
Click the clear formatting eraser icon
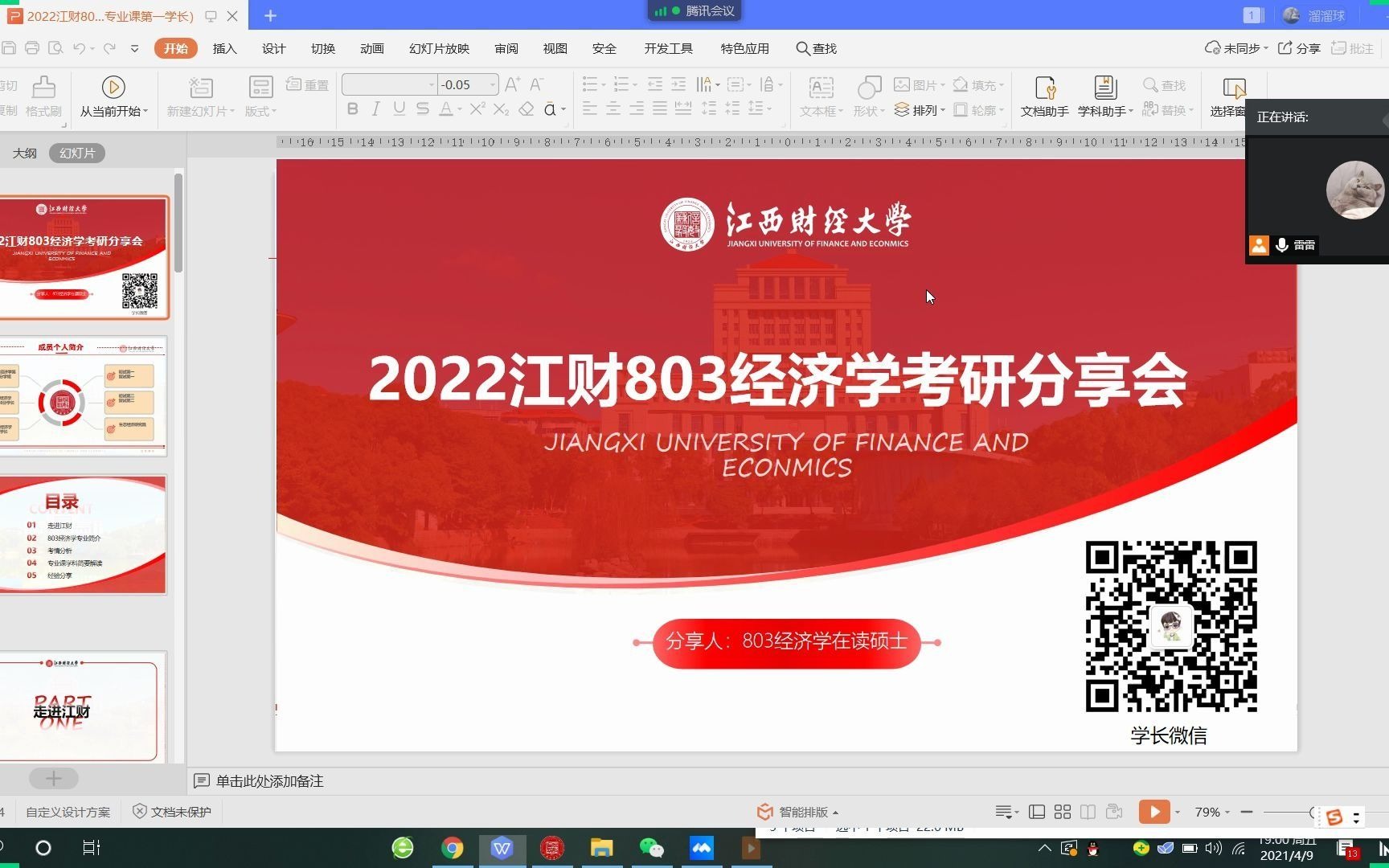pyautogui.click(x=527, y=108)
